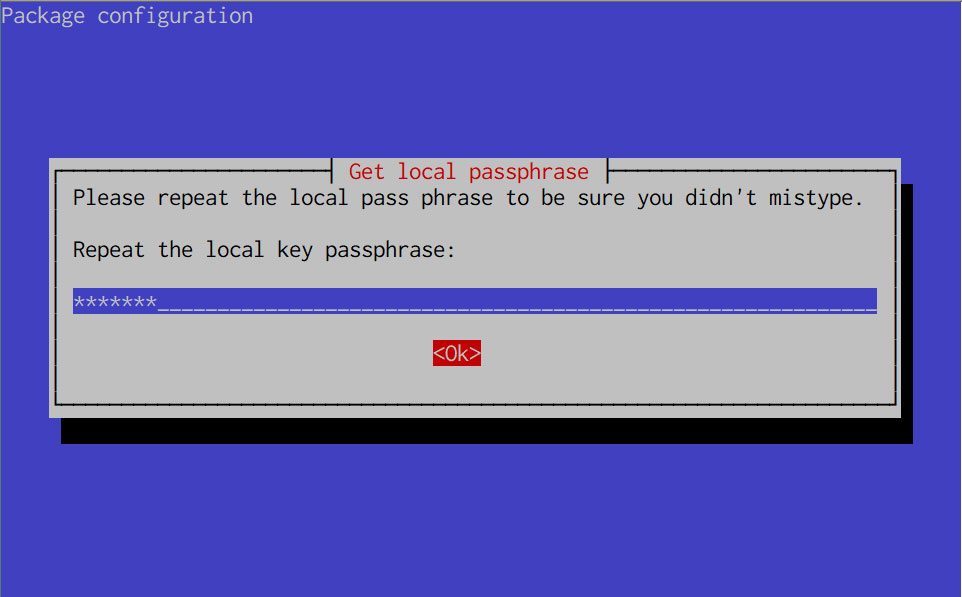Screen dimensions: 962x597
Task: Click the word 'Package' in the header
Action: [x=43, y=16]
